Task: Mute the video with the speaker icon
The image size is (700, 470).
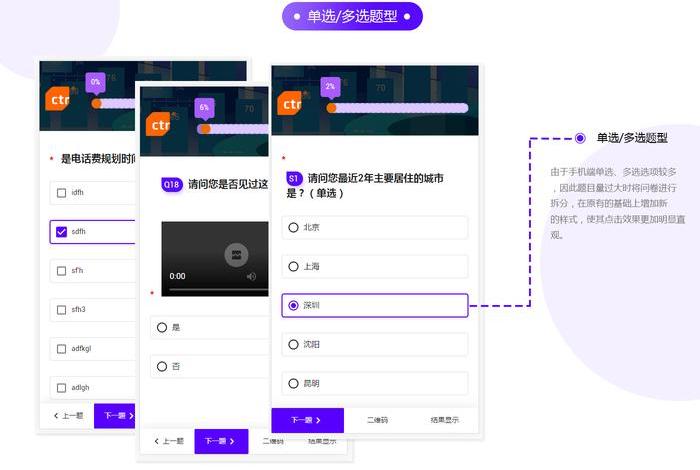Action: [251, 276]
